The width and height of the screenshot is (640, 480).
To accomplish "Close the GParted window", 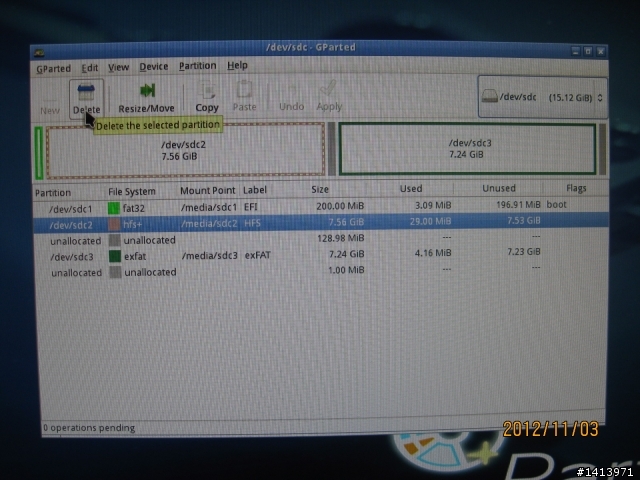I will click(x=601, y=51).
